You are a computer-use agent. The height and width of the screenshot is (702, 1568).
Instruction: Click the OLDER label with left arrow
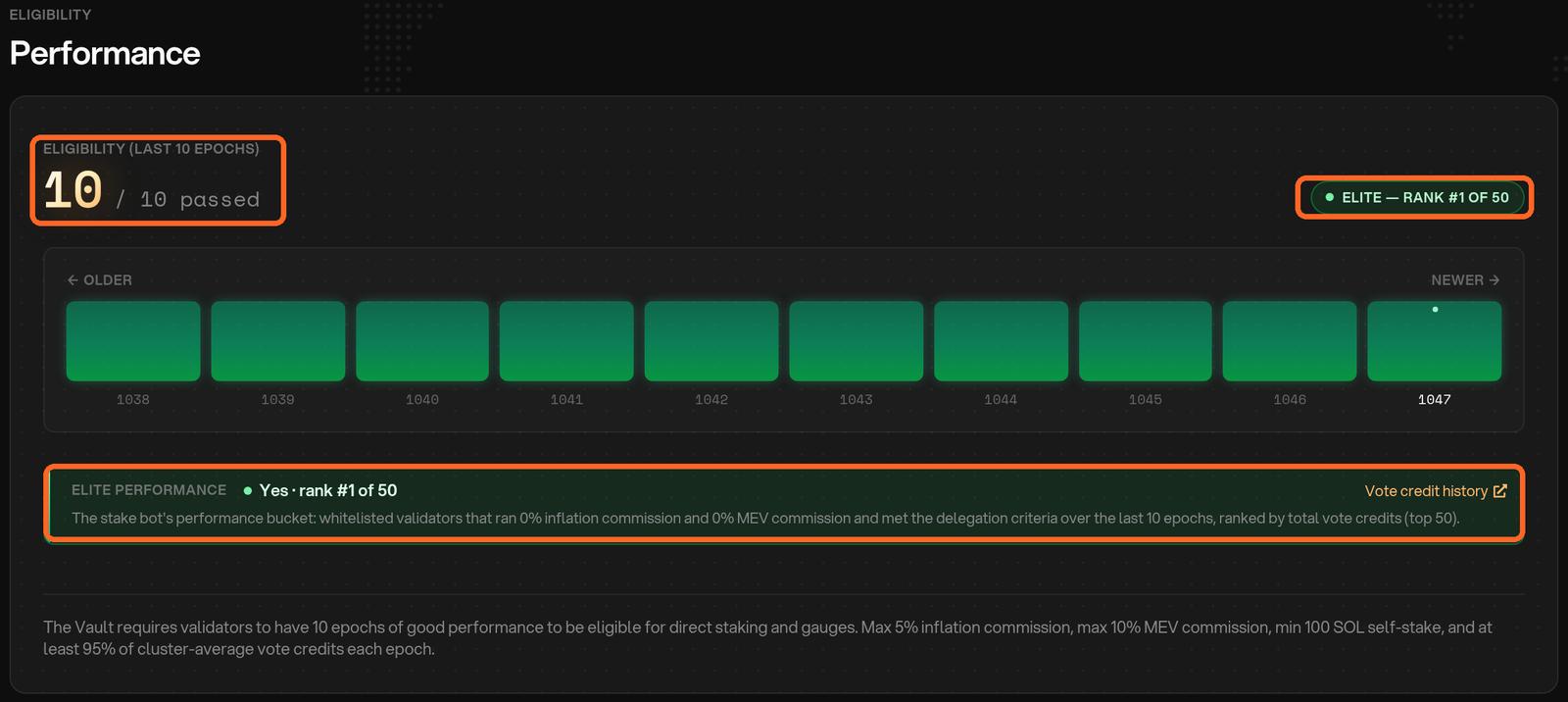point(99,280)
